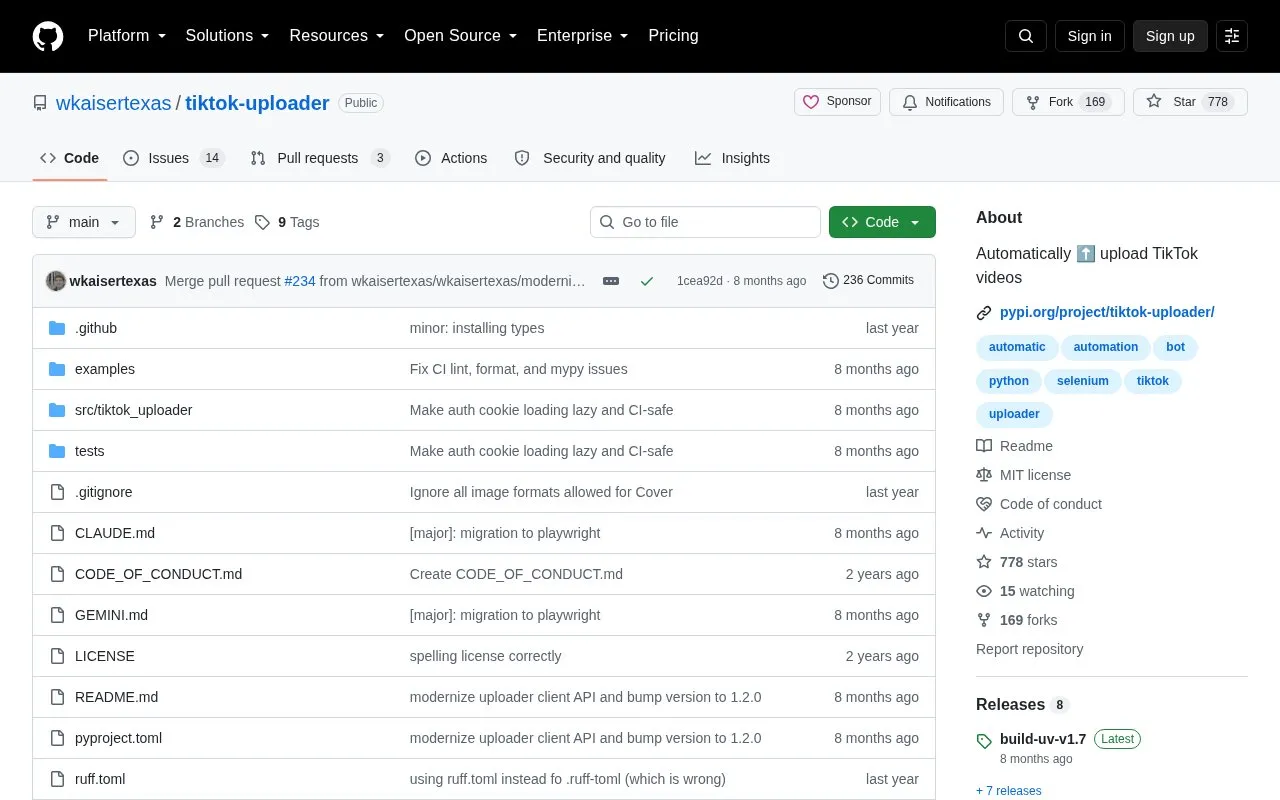Expand the Platform menu
The height and width of the screenshot is (800, 1280).
[127, 36]
